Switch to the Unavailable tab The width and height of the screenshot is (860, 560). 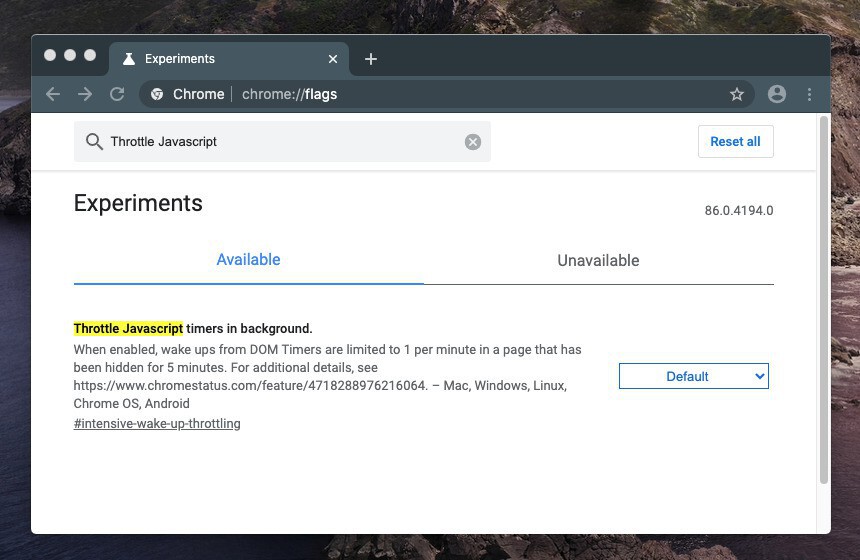coord(598,261)
